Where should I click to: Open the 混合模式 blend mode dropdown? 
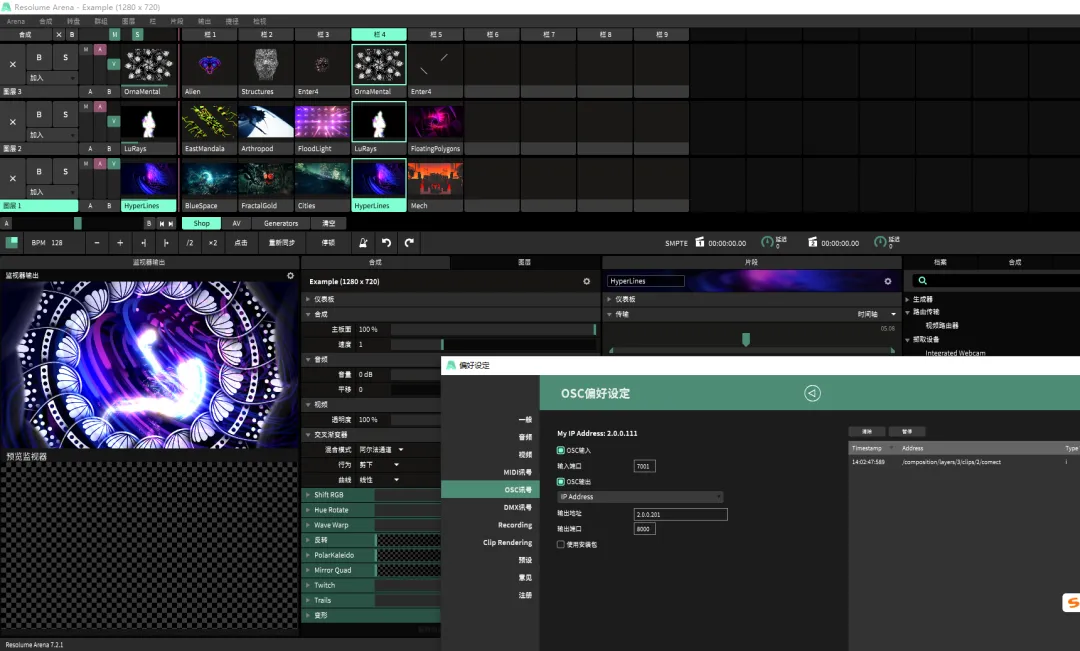pyautogui.click(x=381, y=450)
